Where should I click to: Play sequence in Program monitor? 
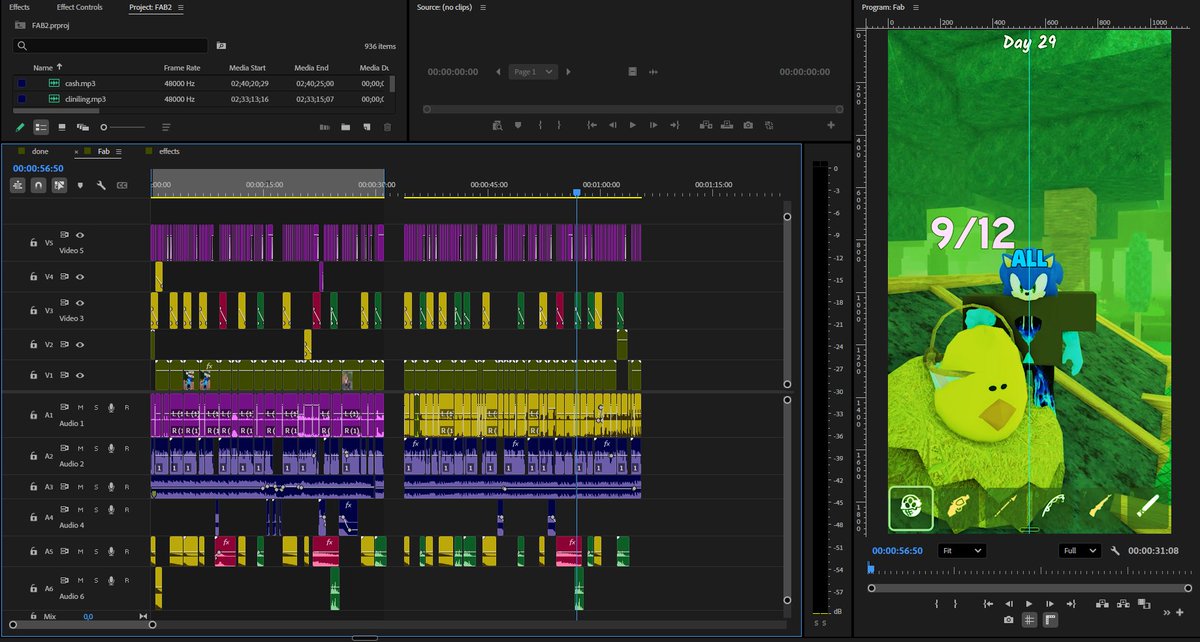[x=1029, y=603]
